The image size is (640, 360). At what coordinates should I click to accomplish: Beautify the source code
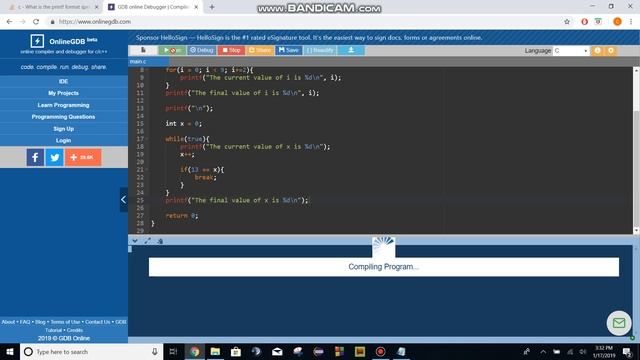click(320, 50)
